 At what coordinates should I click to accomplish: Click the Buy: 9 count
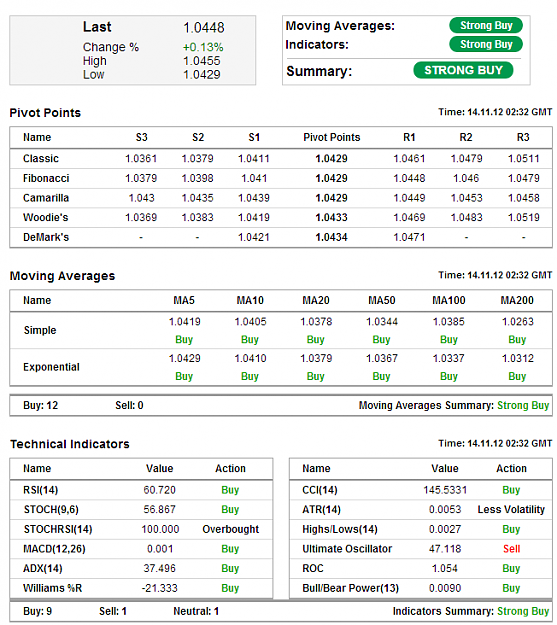pos(37,612)
